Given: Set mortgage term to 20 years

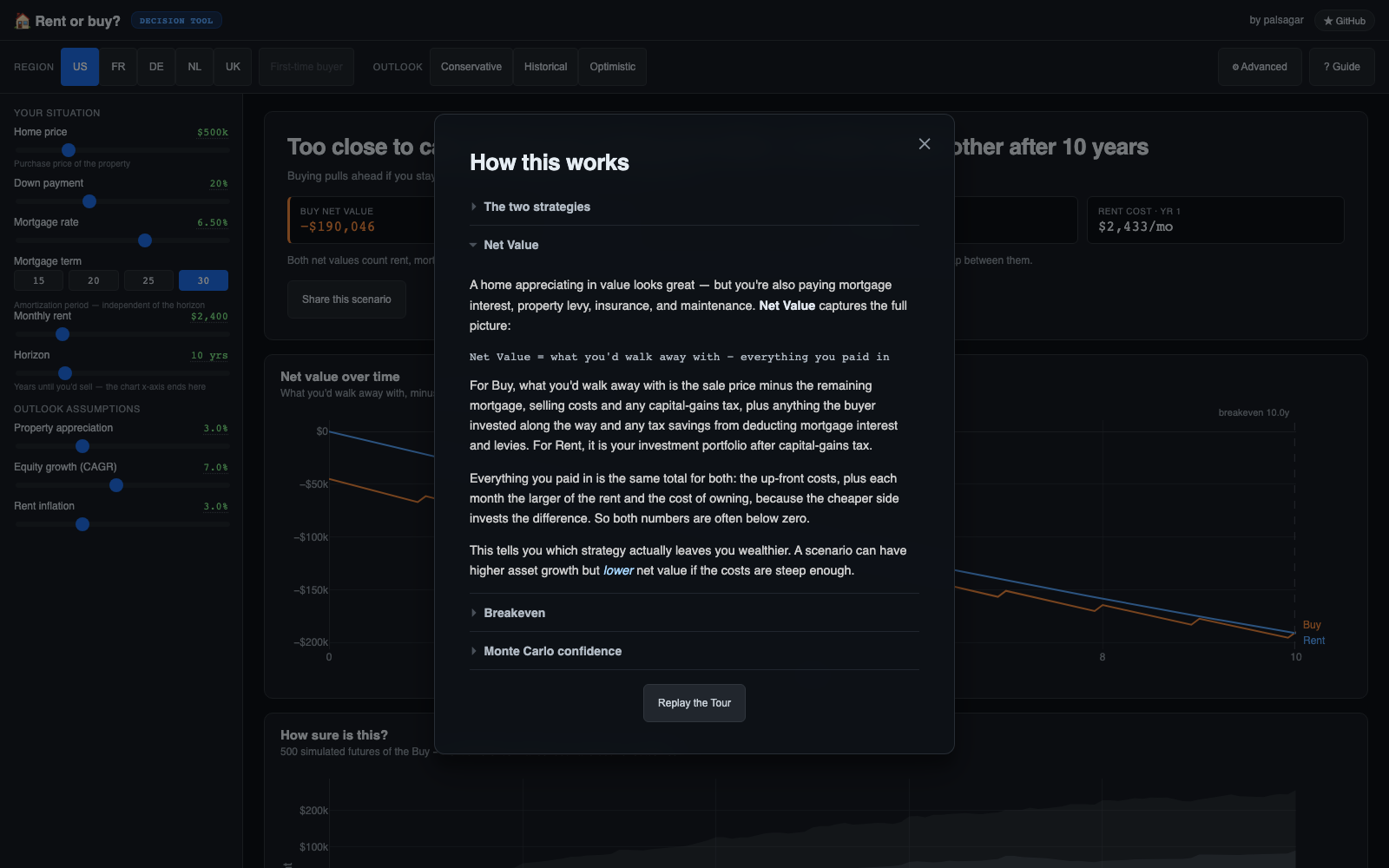Looking at the screenshot, I should (94, 280).
